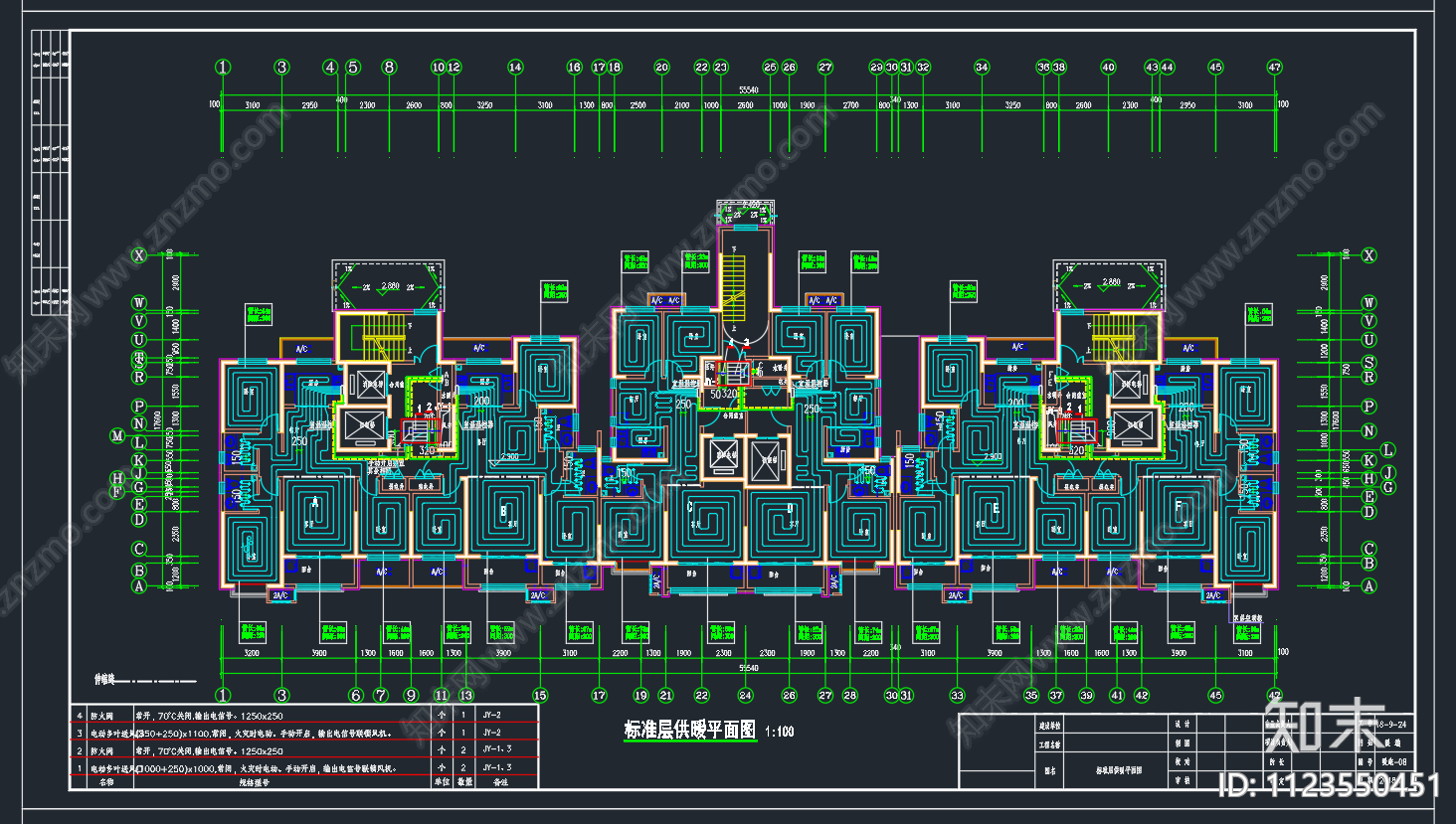This screenshot has height=824, width=1456.
Task: Select the date 18-9-24 in the title block
Action: [x=1391, y=725]
